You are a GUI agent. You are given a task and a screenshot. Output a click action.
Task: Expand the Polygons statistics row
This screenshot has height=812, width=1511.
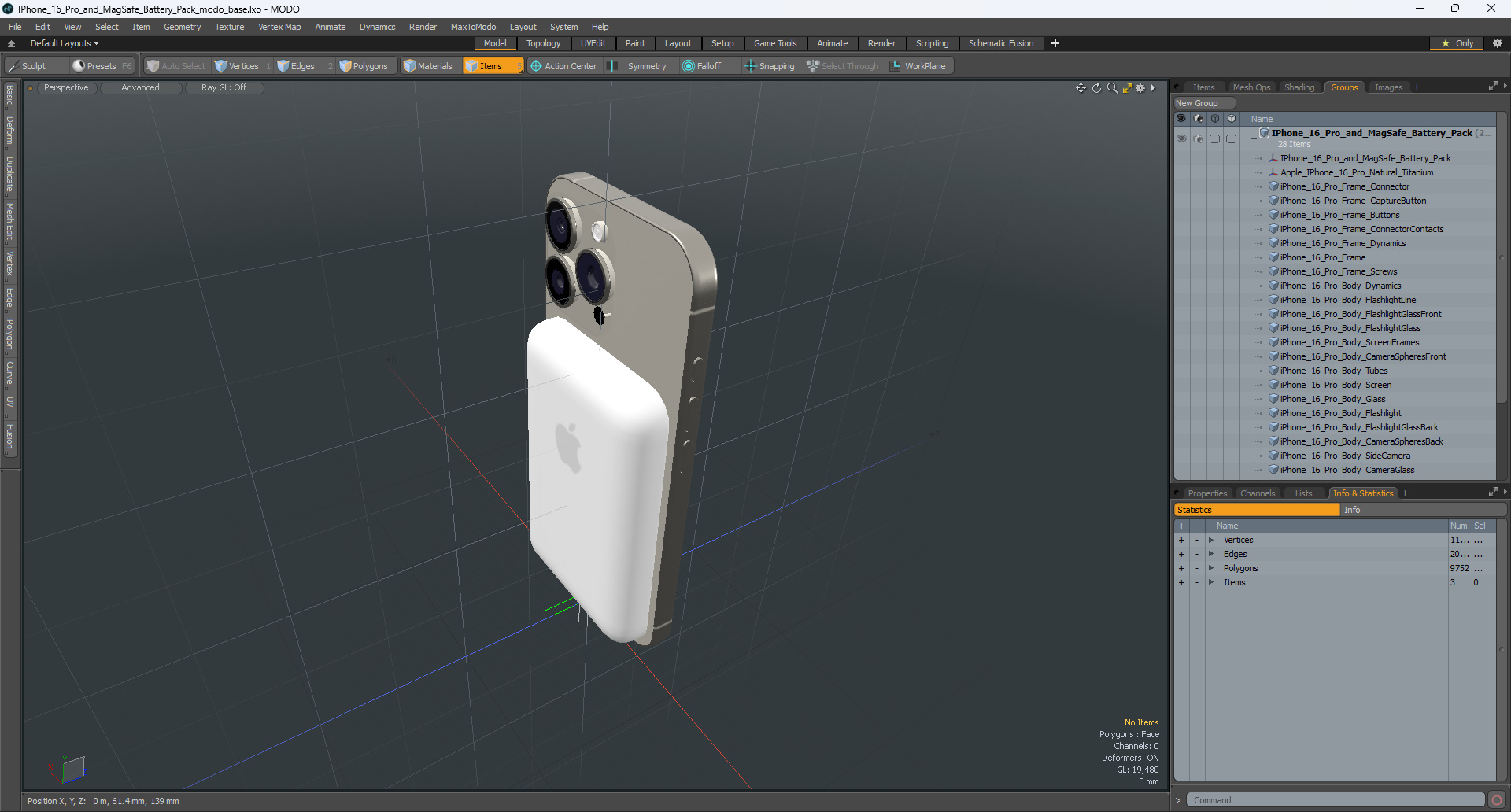pos(1212,568)
